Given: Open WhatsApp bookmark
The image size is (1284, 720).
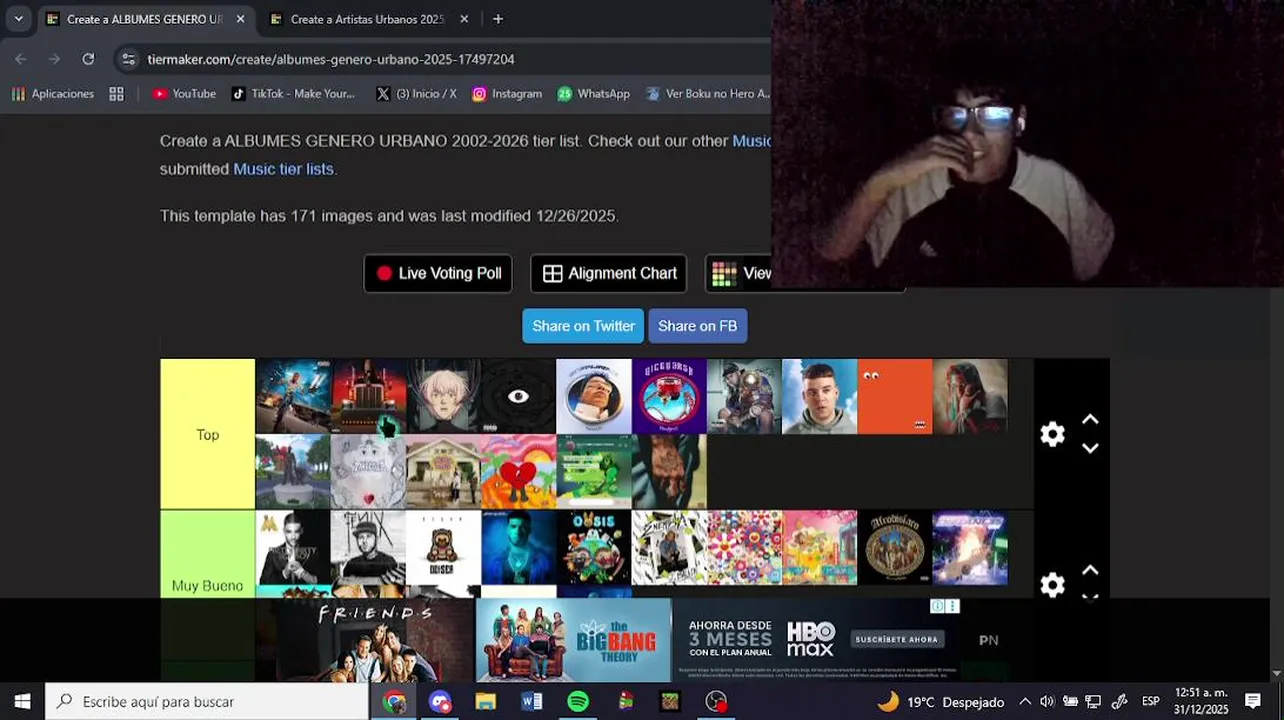Looking at the screenshot, I should [594, 93].
